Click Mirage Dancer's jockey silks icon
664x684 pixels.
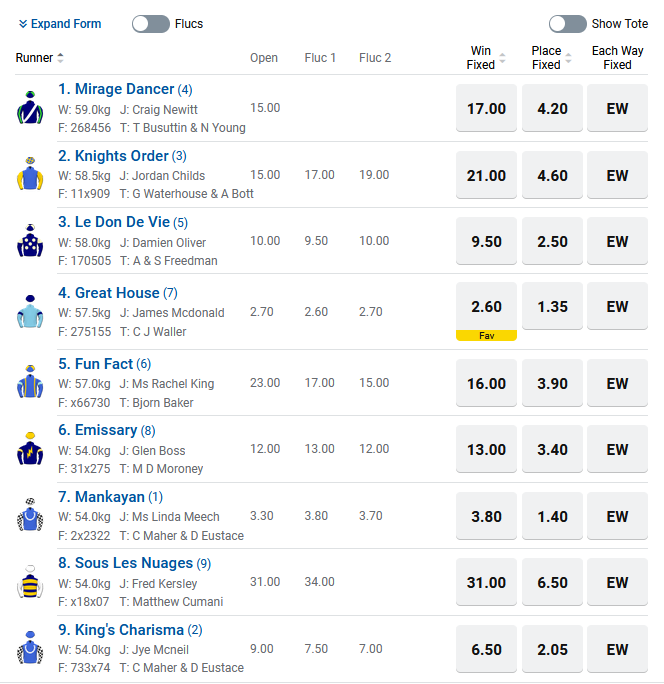tap(30, 108)
